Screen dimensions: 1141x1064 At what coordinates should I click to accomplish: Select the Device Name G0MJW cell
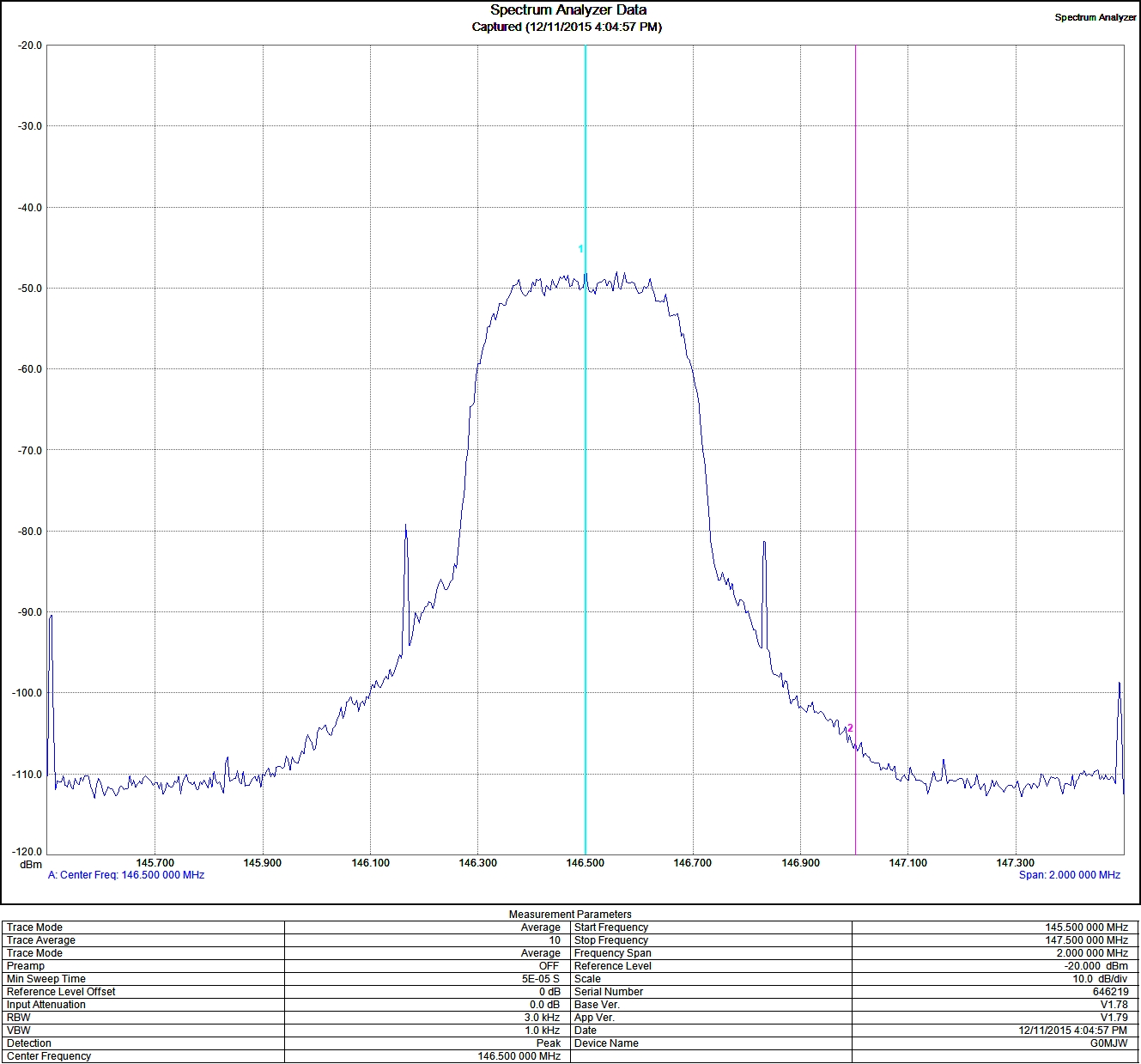(x=1108, y=1043)
